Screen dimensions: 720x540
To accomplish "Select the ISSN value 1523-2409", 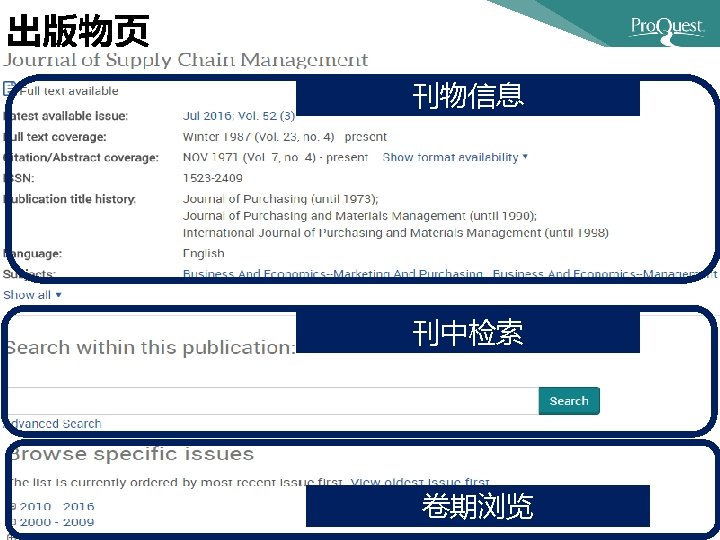I will coord(213,178).
